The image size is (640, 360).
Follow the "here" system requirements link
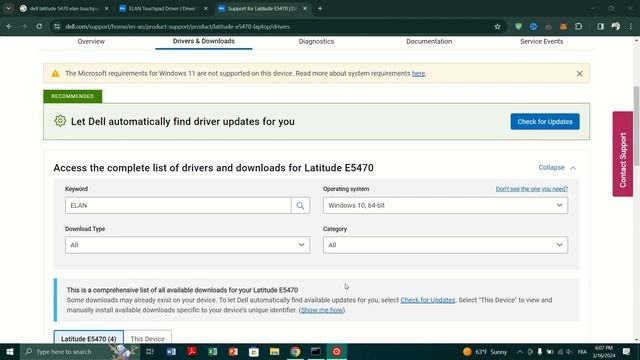point(418,73)
